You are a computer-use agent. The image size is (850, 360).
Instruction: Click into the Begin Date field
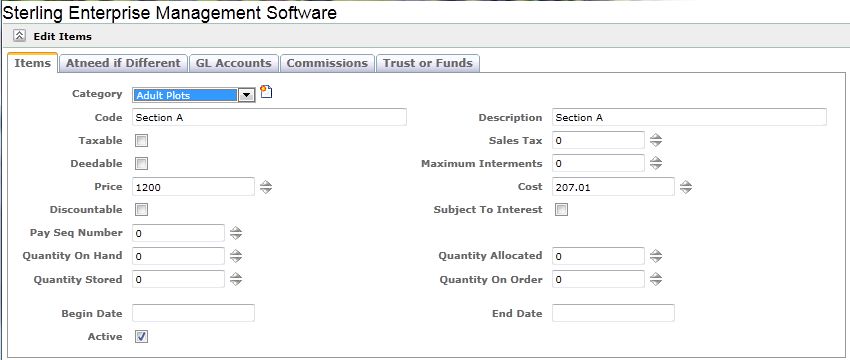[x=194, y=313]
